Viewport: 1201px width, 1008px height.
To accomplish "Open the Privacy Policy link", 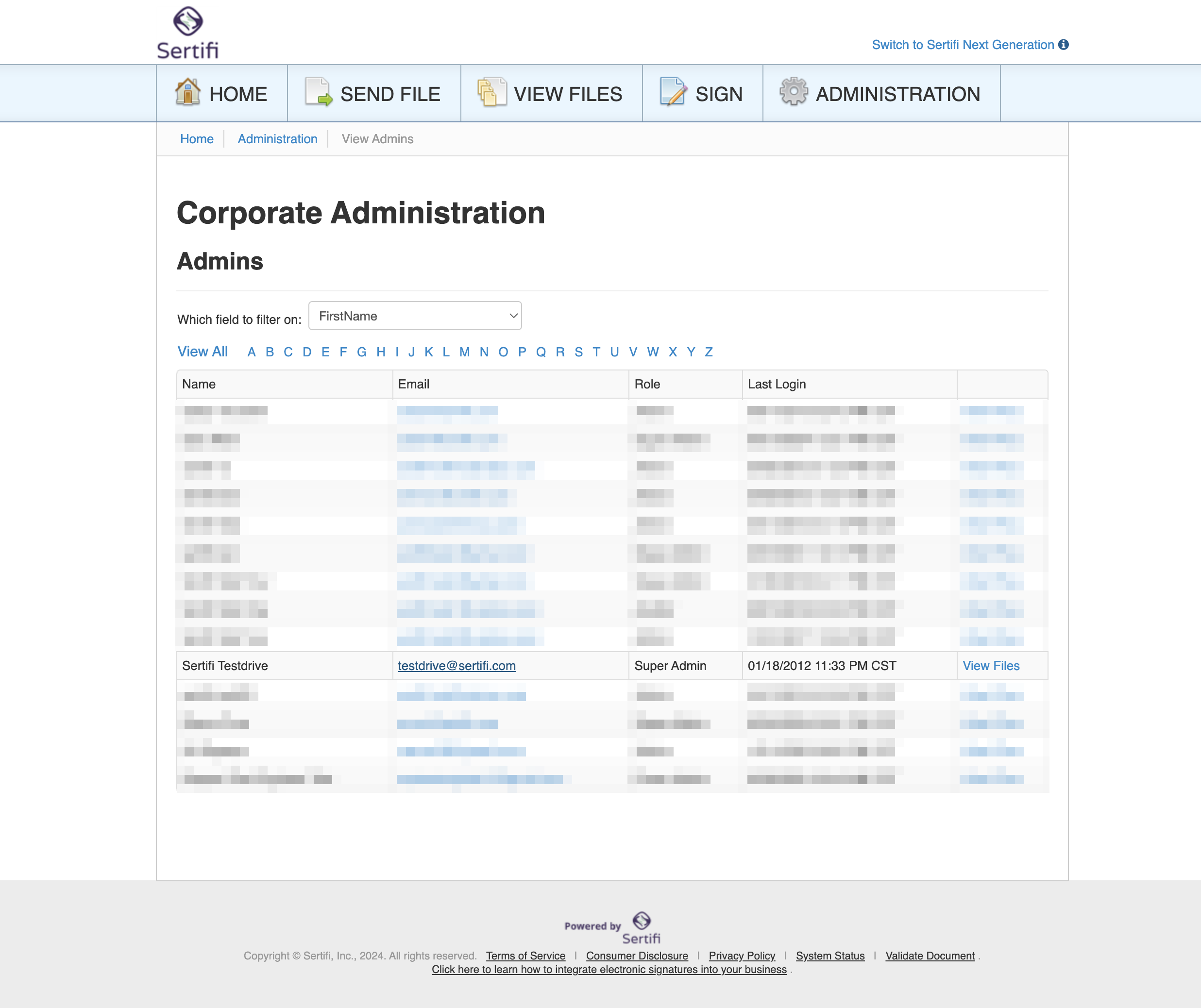I will pyautogui.click(x=742, y=956).
